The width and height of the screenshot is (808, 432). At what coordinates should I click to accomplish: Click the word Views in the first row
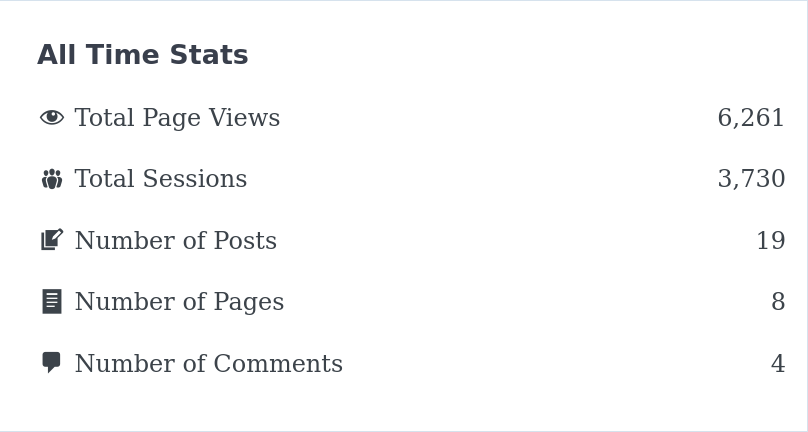[245, 118]
